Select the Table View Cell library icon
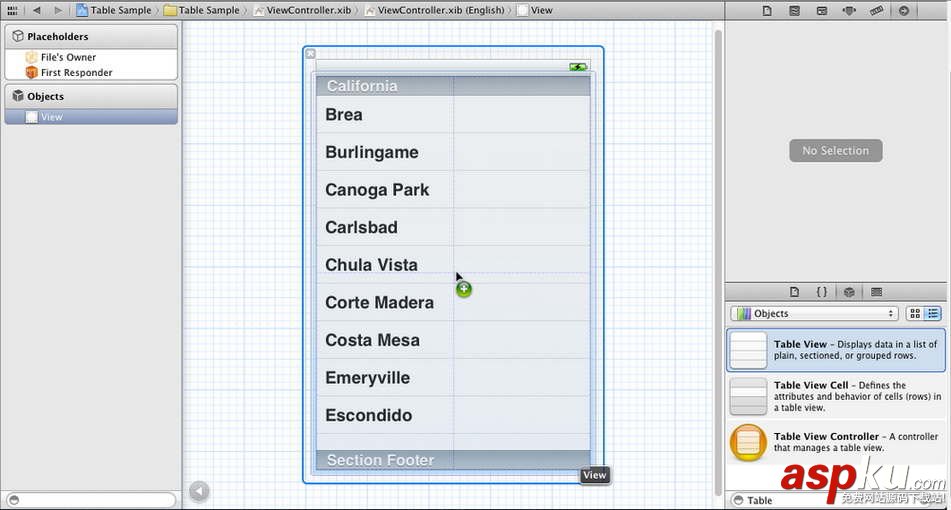This screenshot has height=510, width=951. coord(748,396)
